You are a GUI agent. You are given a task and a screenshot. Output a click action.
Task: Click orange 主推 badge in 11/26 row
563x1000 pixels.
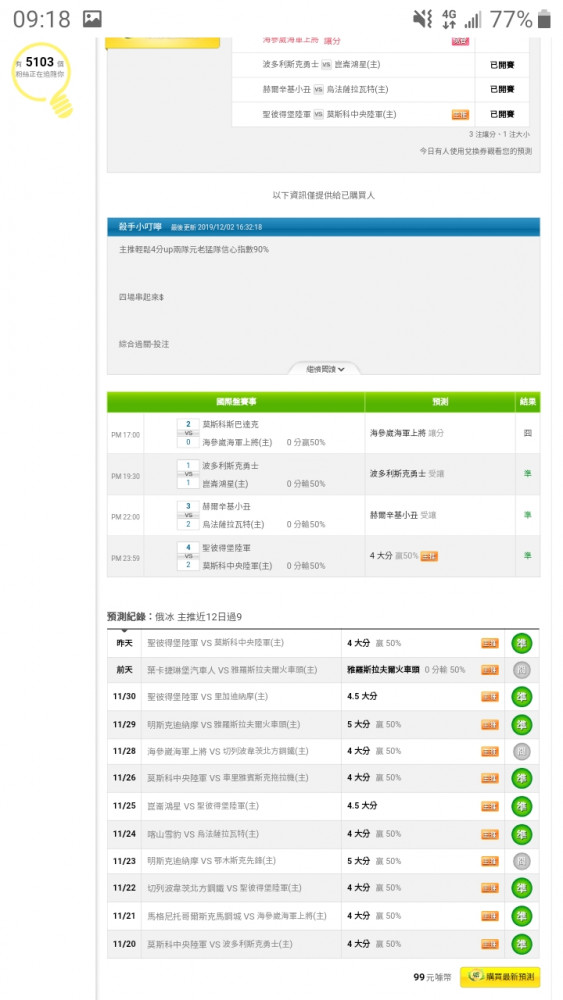click(490, 778)
